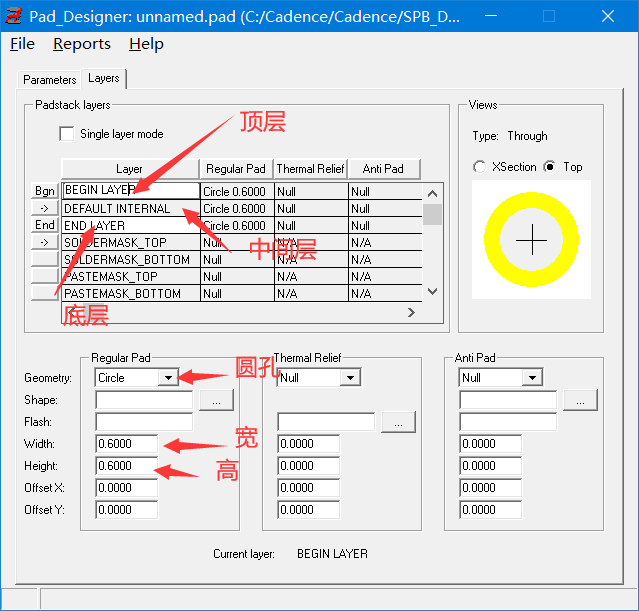Click the Anti Pad Shape browse button
This screenshot has width=639, height=611.
pos(579,400)
